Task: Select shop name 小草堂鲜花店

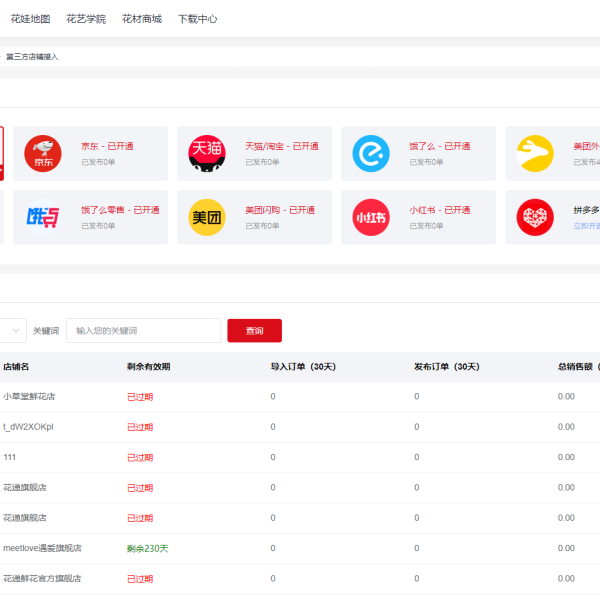Action: [x=29, y=396]
